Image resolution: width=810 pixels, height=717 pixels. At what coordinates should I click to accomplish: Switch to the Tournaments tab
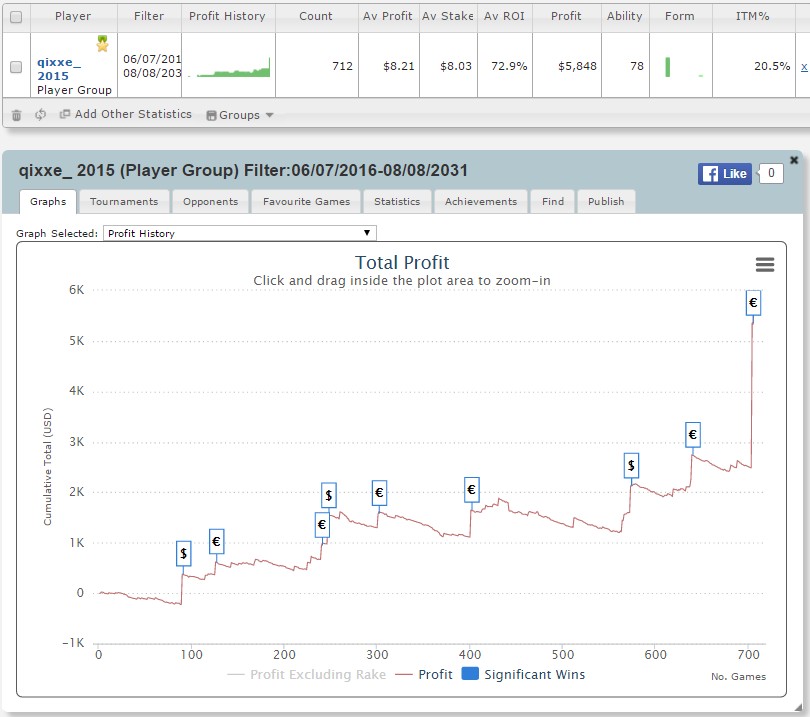(124, 201)
